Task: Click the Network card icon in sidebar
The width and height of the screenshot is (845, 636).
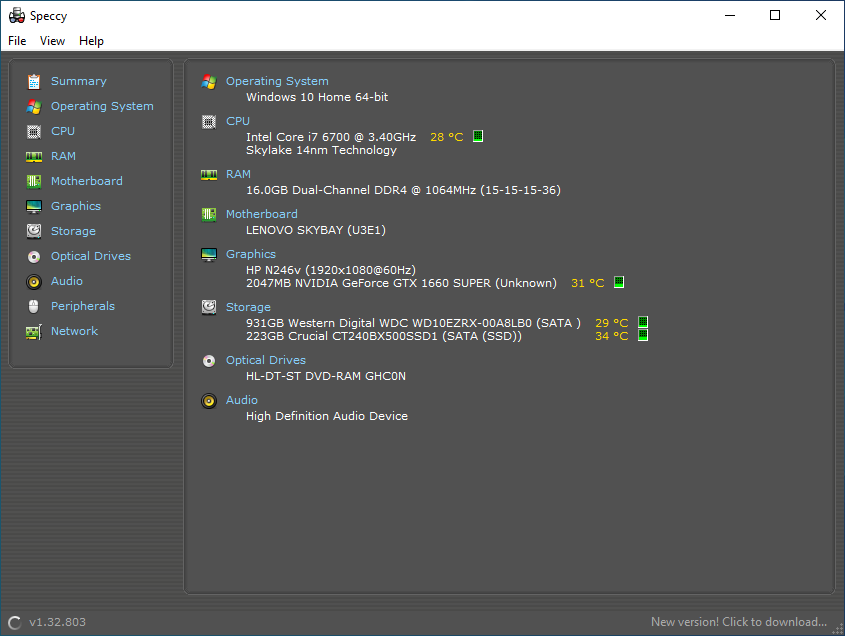Action: [34, 331]
